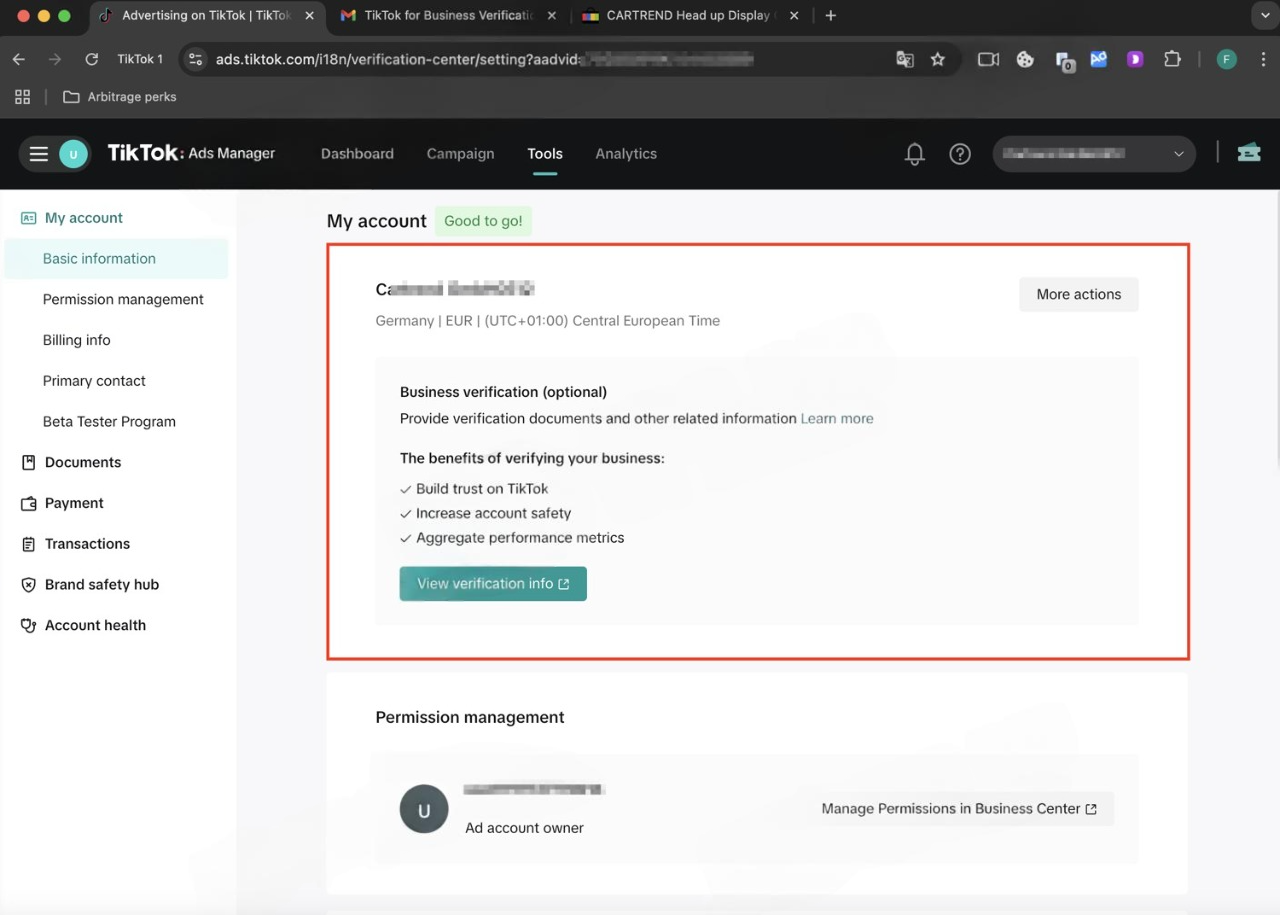Open the Analytics tab

[626, 154]
